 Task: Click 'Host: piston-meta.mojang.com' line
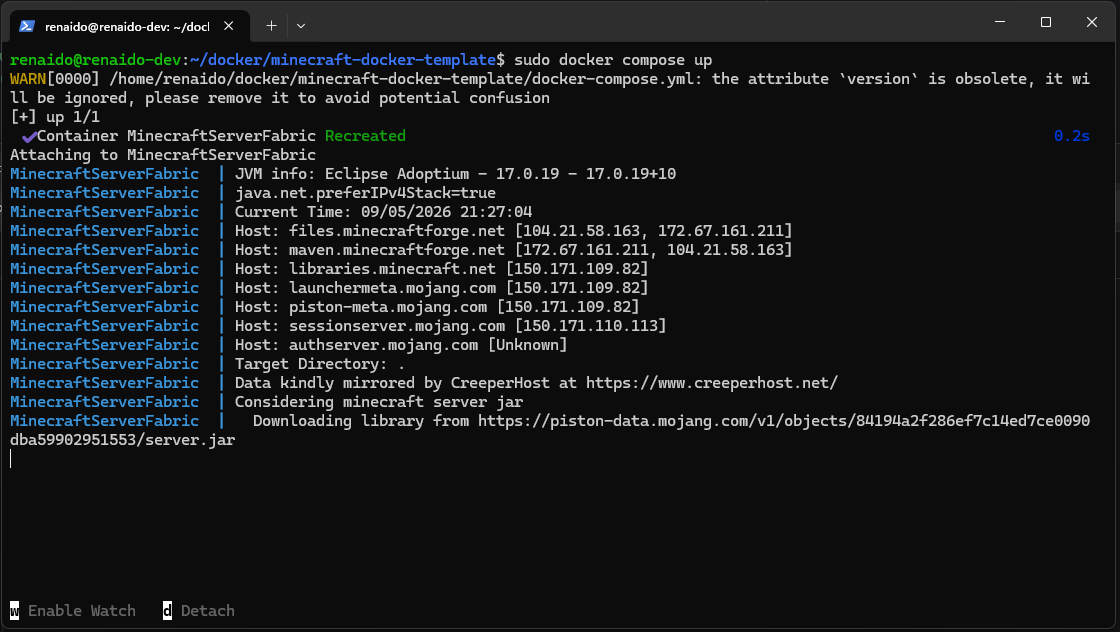click(x=437, y=306)
